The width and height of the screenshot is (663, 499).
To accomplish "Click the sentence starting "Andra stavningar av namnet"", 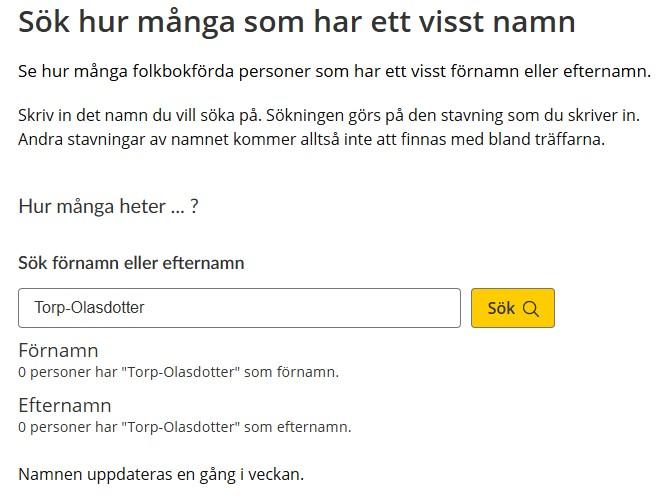I will tap(311, 139).
